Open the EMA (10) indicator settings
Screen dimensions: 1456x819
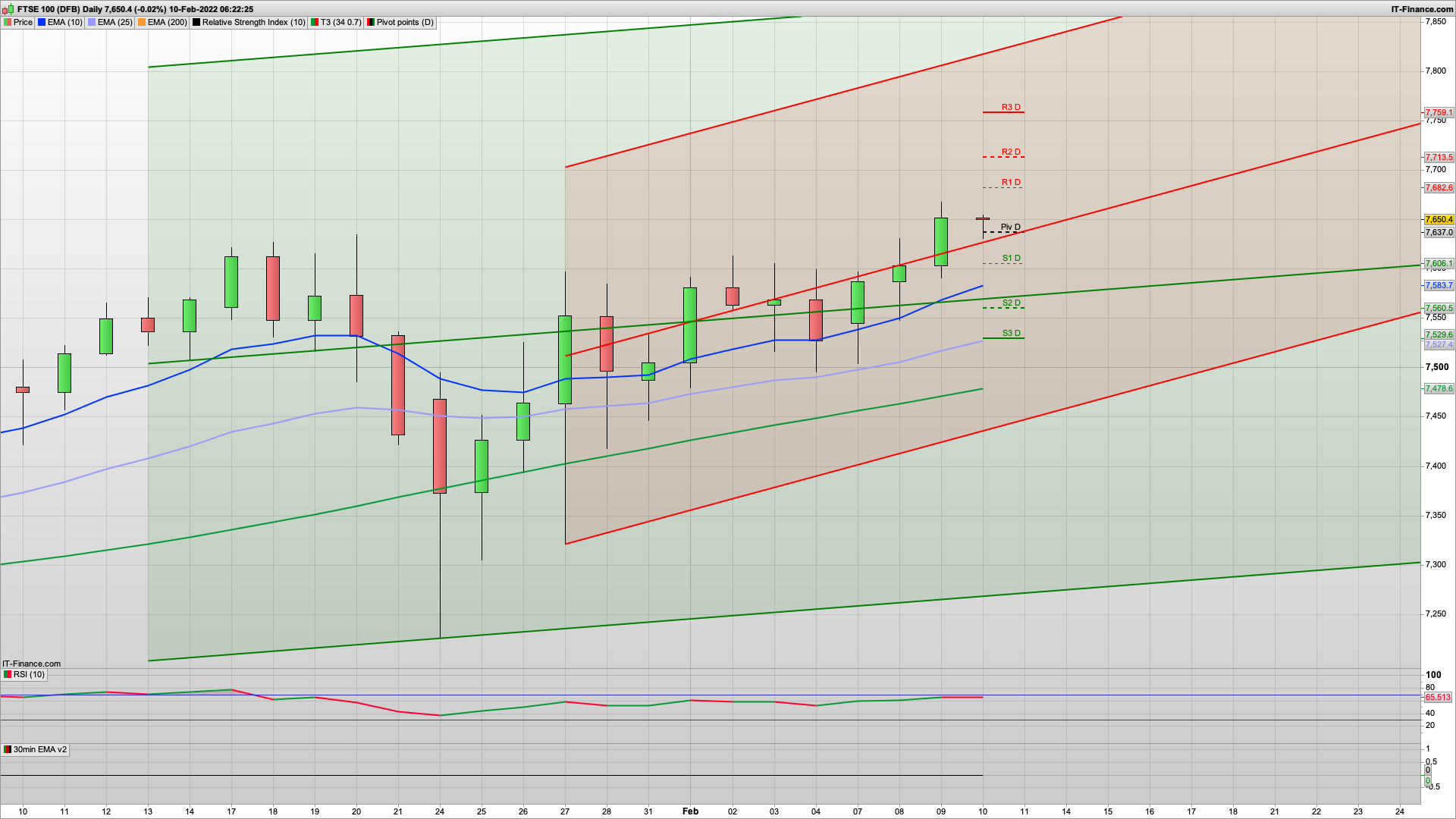[60, 22]
